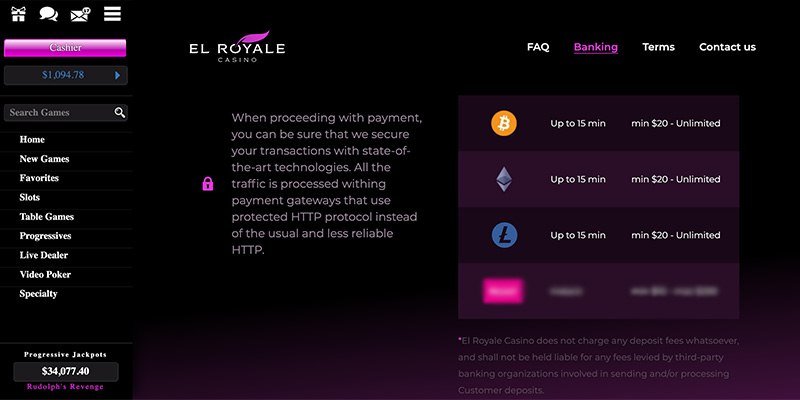Open the gift box promotions icon

17,14
